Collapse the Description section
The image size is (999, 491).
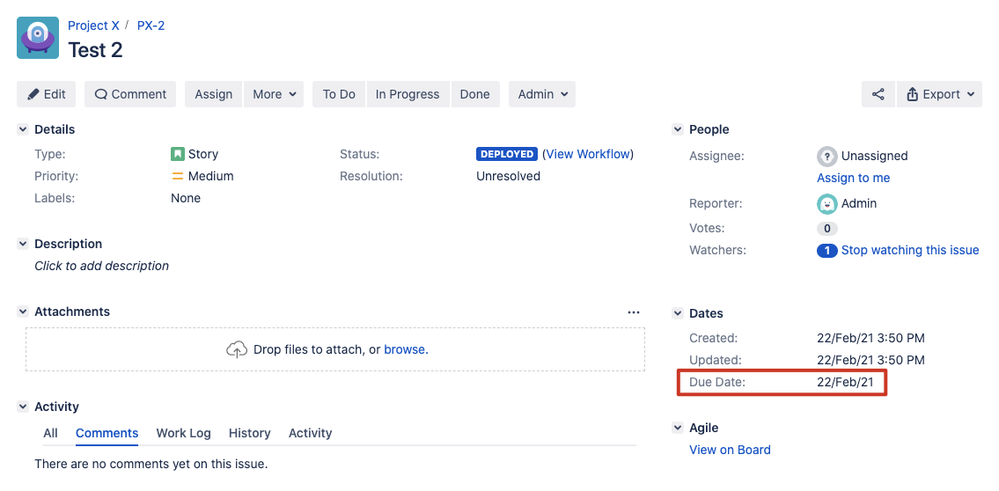pyautogui.click(x=23, y=244)
